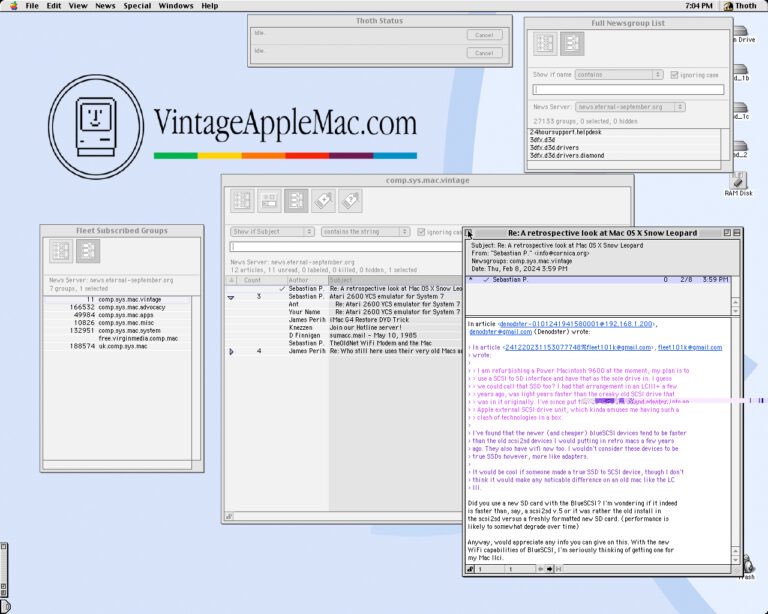Screen dimensions: 768x614
Task: Select the threaded list view icon in comp.sys.mac.vintage
Action: click(x=296, y=201)
